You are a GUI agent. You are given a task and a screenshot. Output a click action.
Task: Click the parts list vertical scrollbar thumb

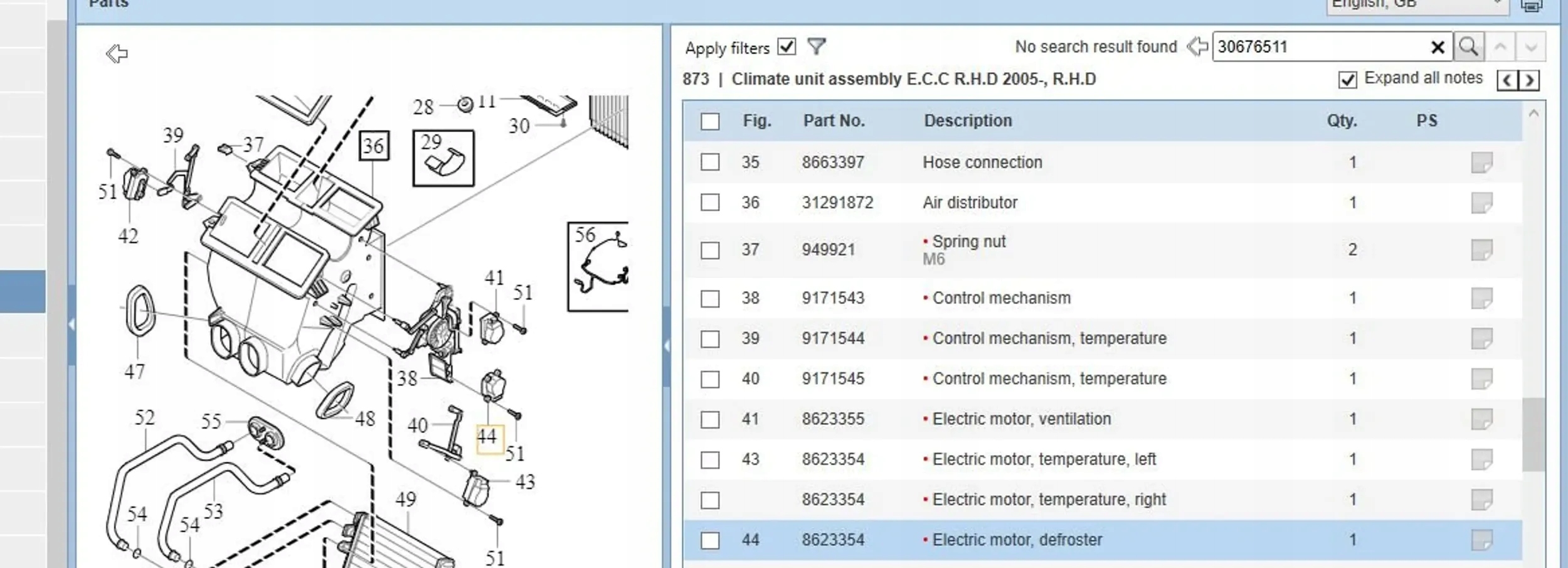click(x=1534, y=433)
